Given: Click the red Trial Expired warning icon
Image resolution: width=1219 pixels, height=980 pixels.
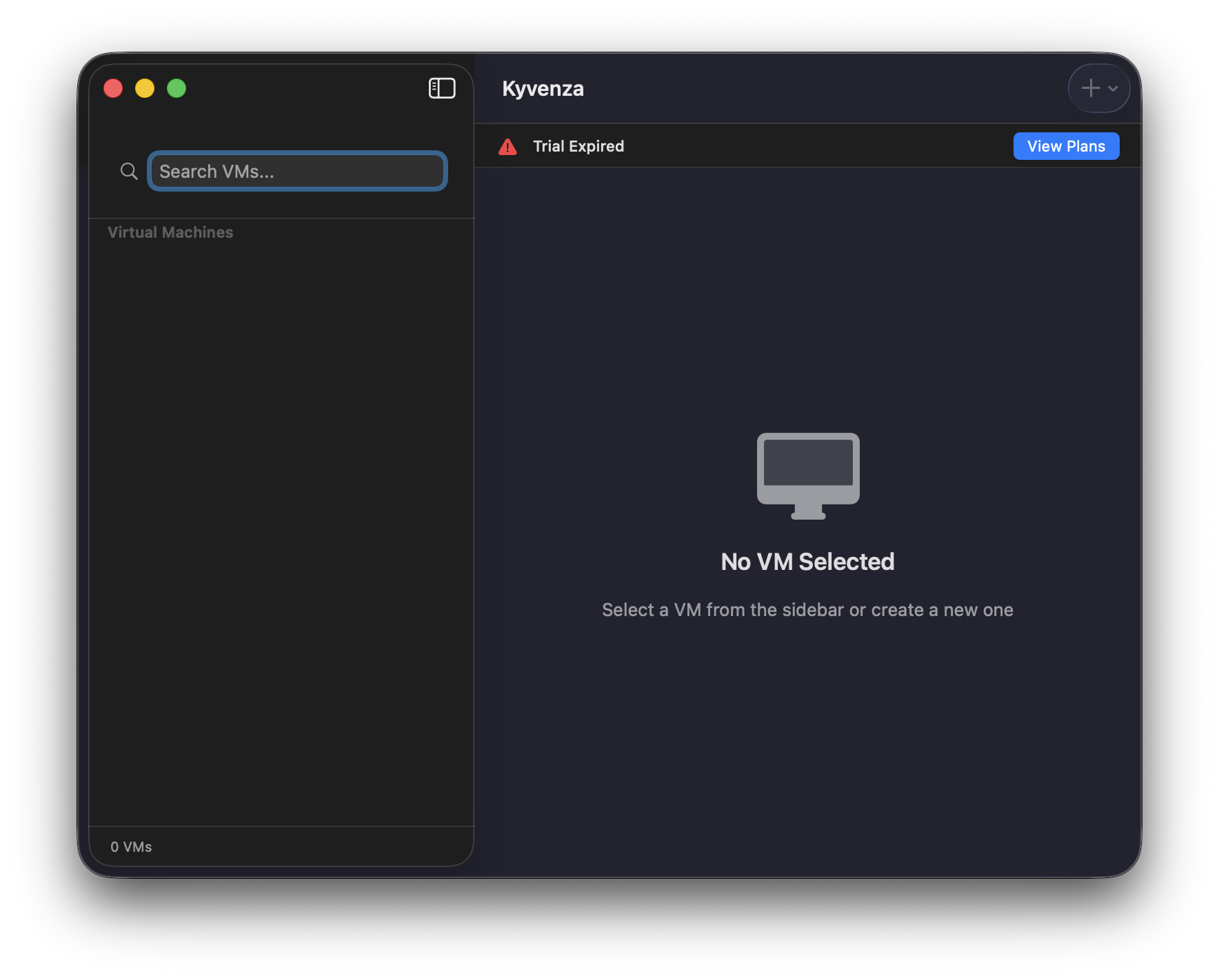Looking at the screenshot, I should [x=507, y=147].
